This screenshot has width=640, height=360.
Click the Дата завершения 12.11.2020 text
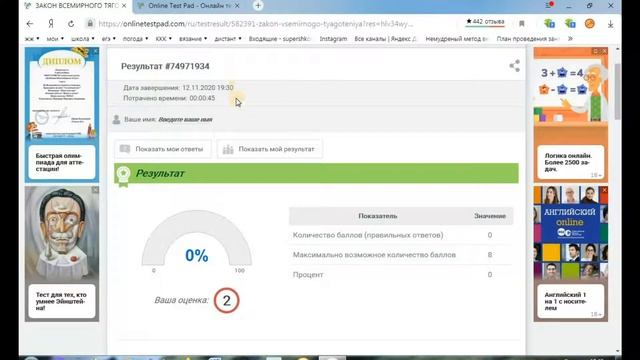(x=178, y=88)
